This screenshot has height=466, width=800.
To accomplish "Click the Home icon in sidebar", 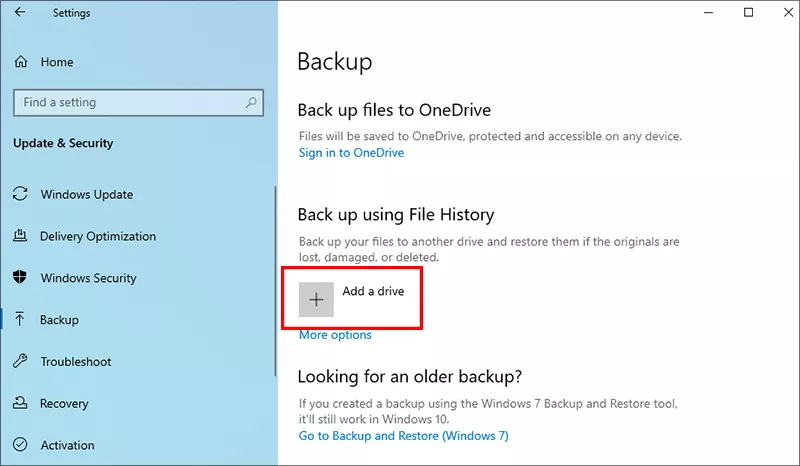I will (x=21, y=62).
